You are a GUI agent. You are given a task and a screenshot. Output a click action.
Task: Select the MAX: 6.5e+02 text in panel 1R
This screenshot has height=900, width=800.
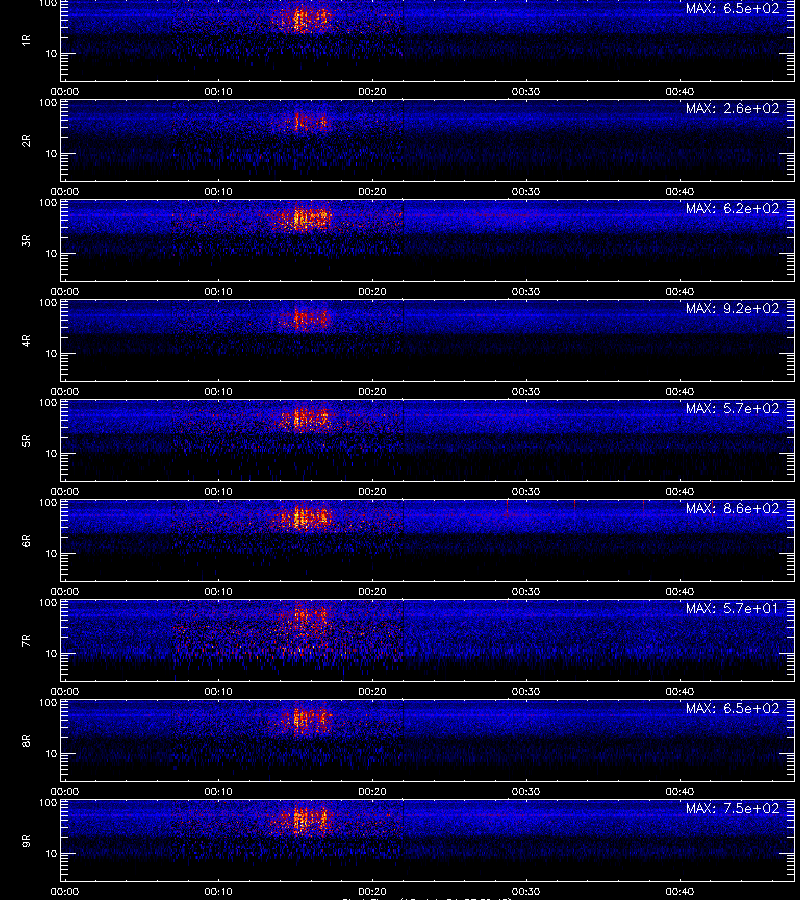click(x=732, y=9)
